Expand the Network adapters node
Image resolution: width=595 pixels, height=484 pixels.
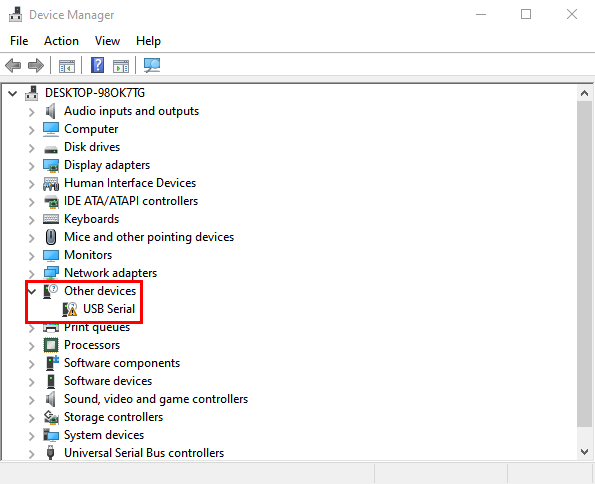pyautogui.click(x=31, y=273)
